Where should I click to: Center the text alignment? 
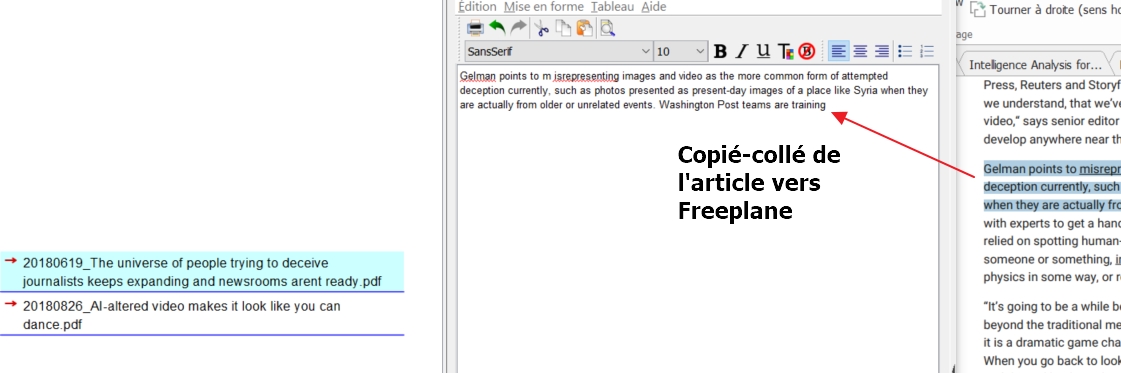pyautogui.click(x=861, y=51)
